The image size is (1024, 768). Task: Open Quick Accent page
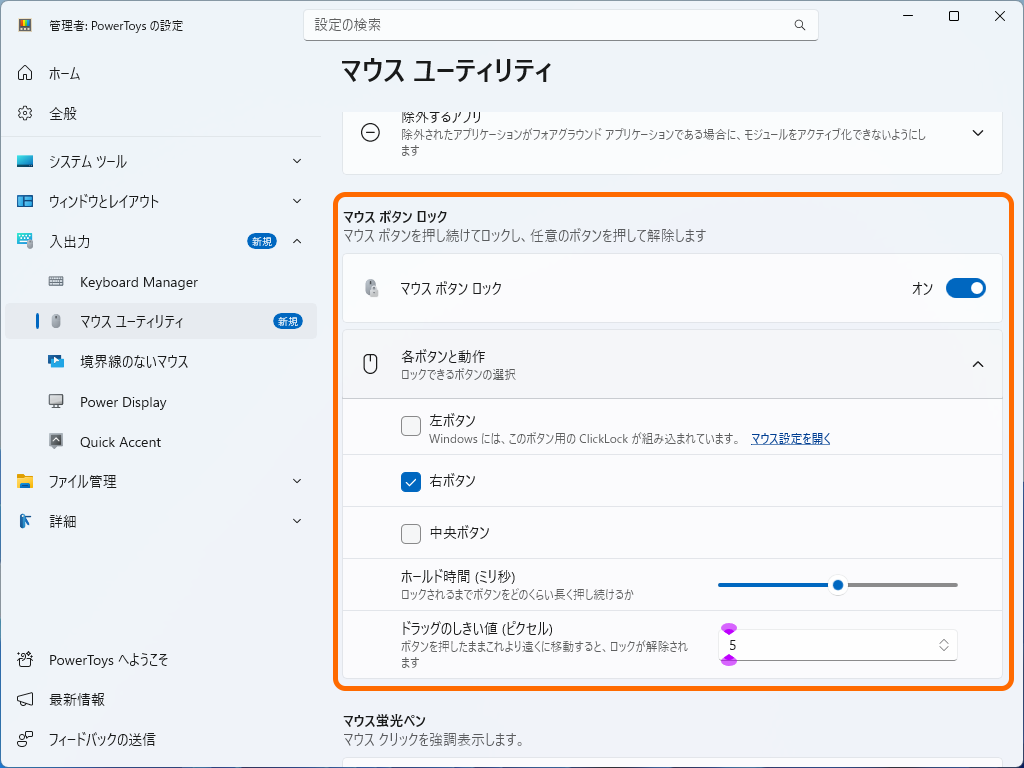click(x=161, y=441)
